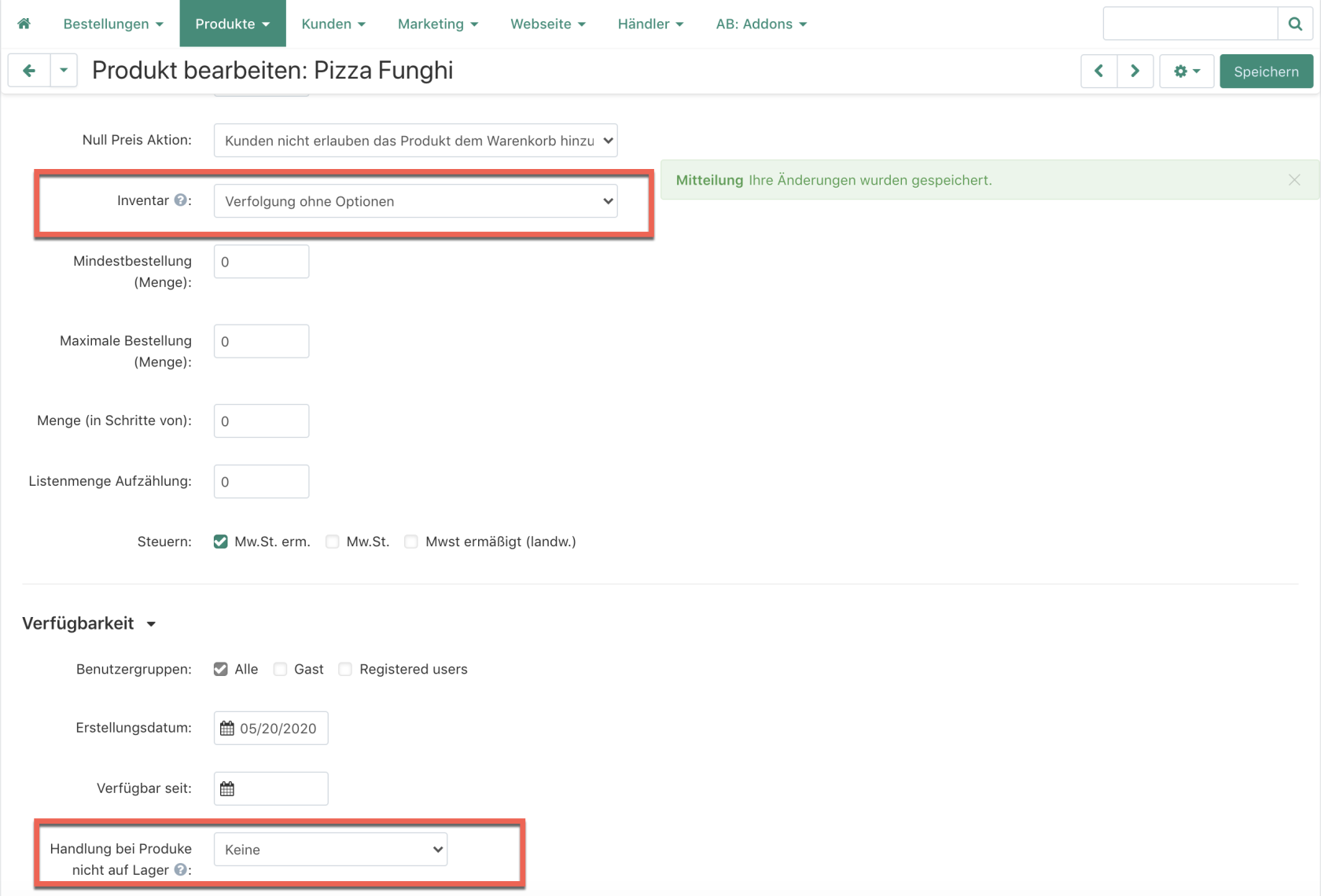Open the Händler menu
The width and height of the screenshot is (1321, 896).
(x=650, y=24)
